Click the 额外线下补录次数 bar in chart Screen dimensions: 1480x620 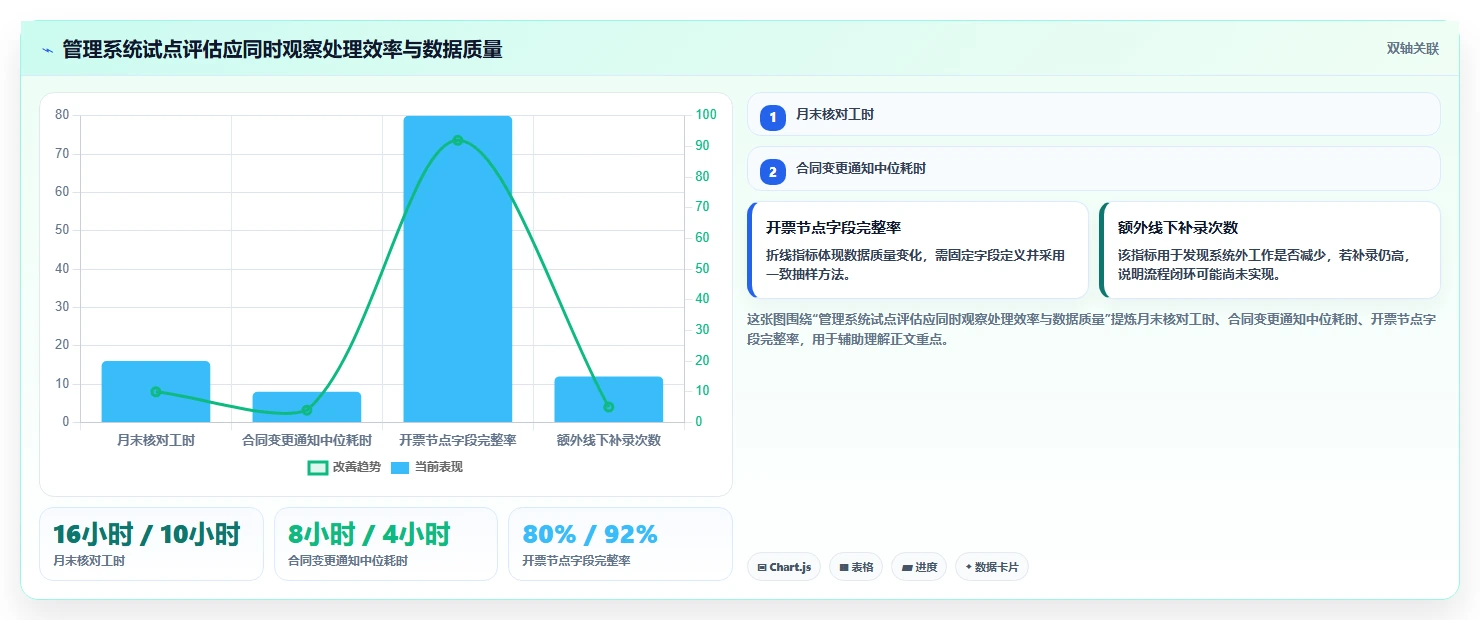click(609, 399)
